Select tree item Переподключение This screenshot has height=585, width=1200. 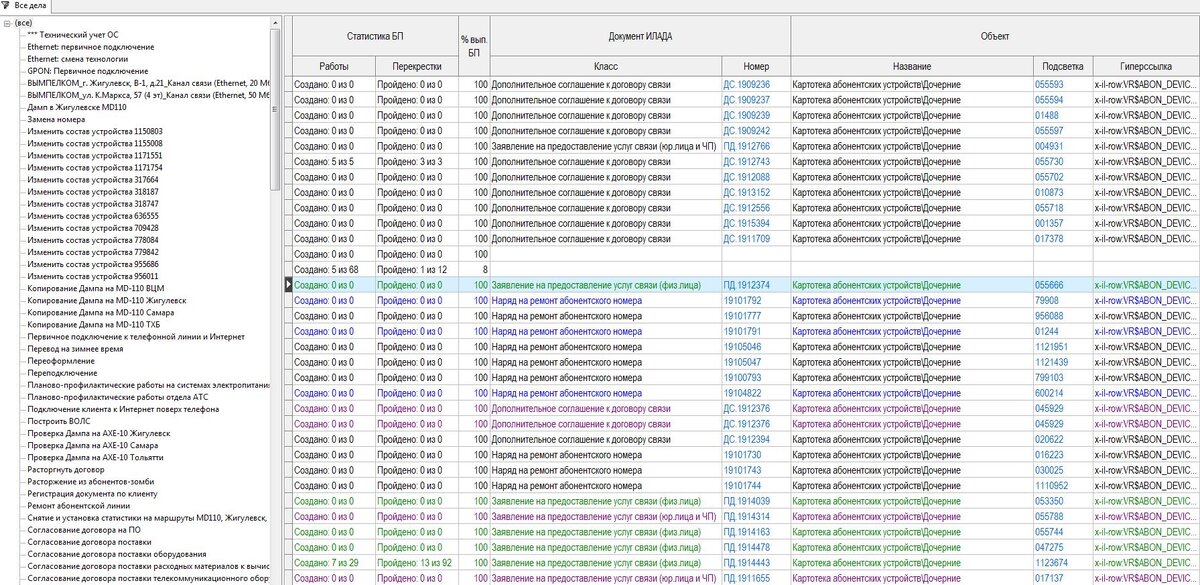tap(62, 372)
